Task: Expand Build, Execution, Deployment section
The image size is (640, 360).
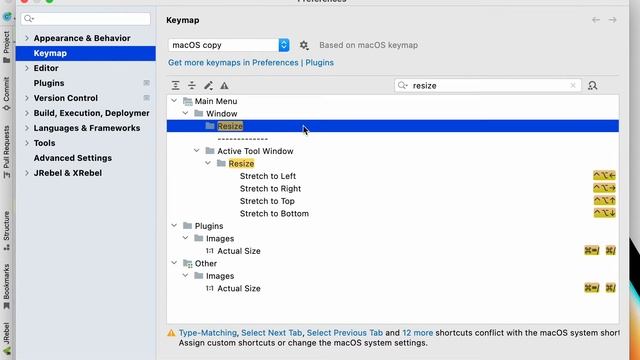Action: click(27, 113)
